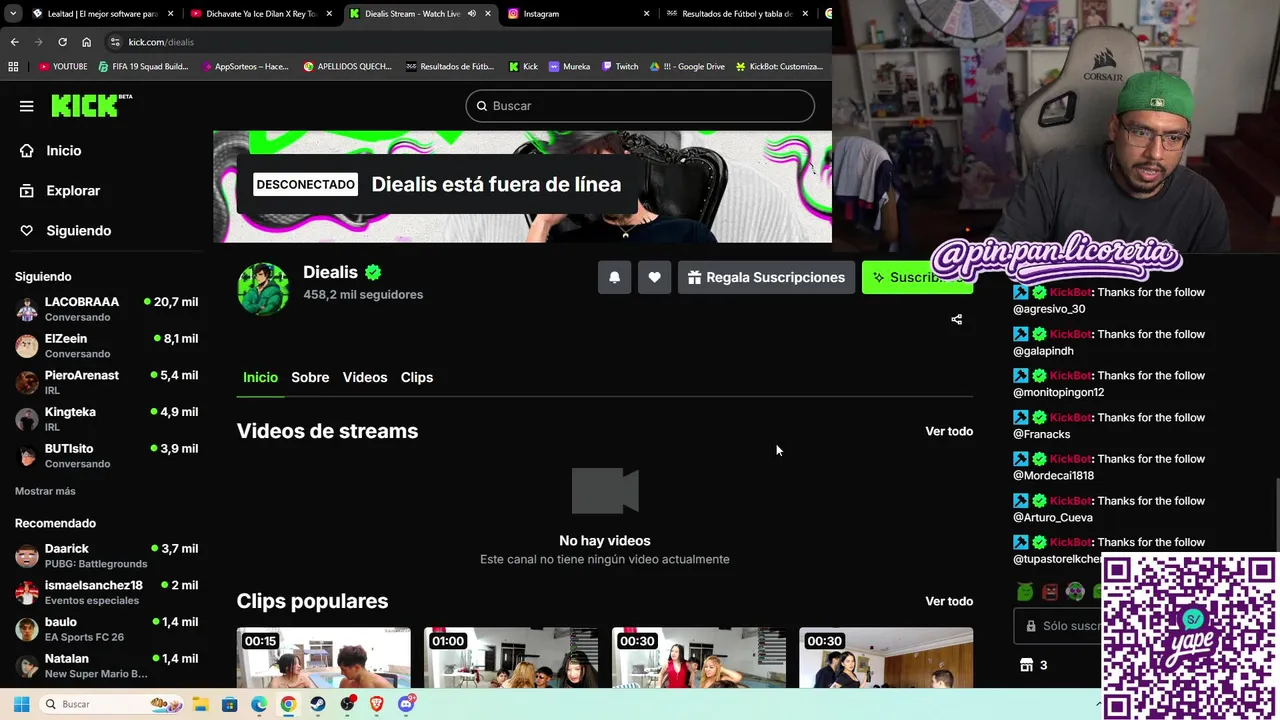Close the Lealtad tab
The width and height of the screenshot is (1280, 720).
pos(171,14)
